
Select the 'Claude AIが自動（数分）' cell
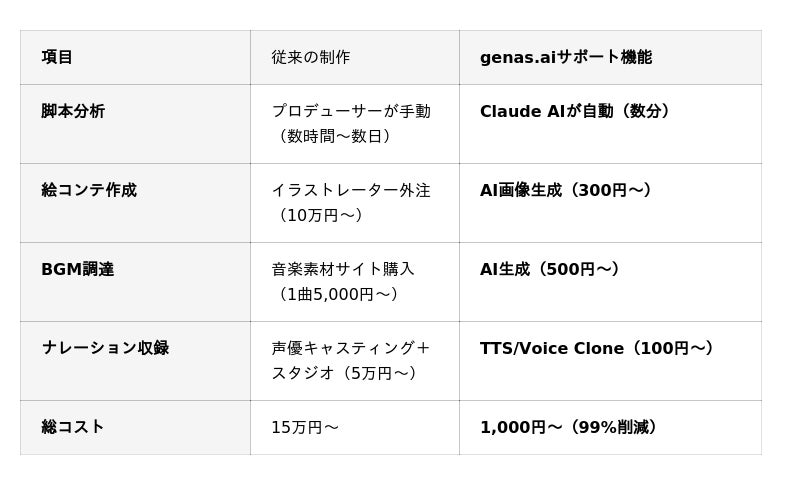click(575, 111)
